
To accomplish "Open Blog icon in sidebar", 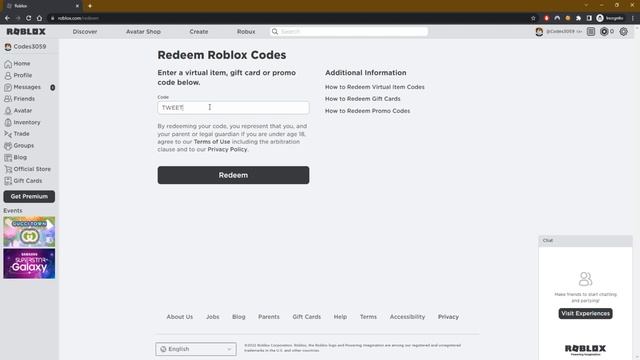I will [x=8, y=158].
